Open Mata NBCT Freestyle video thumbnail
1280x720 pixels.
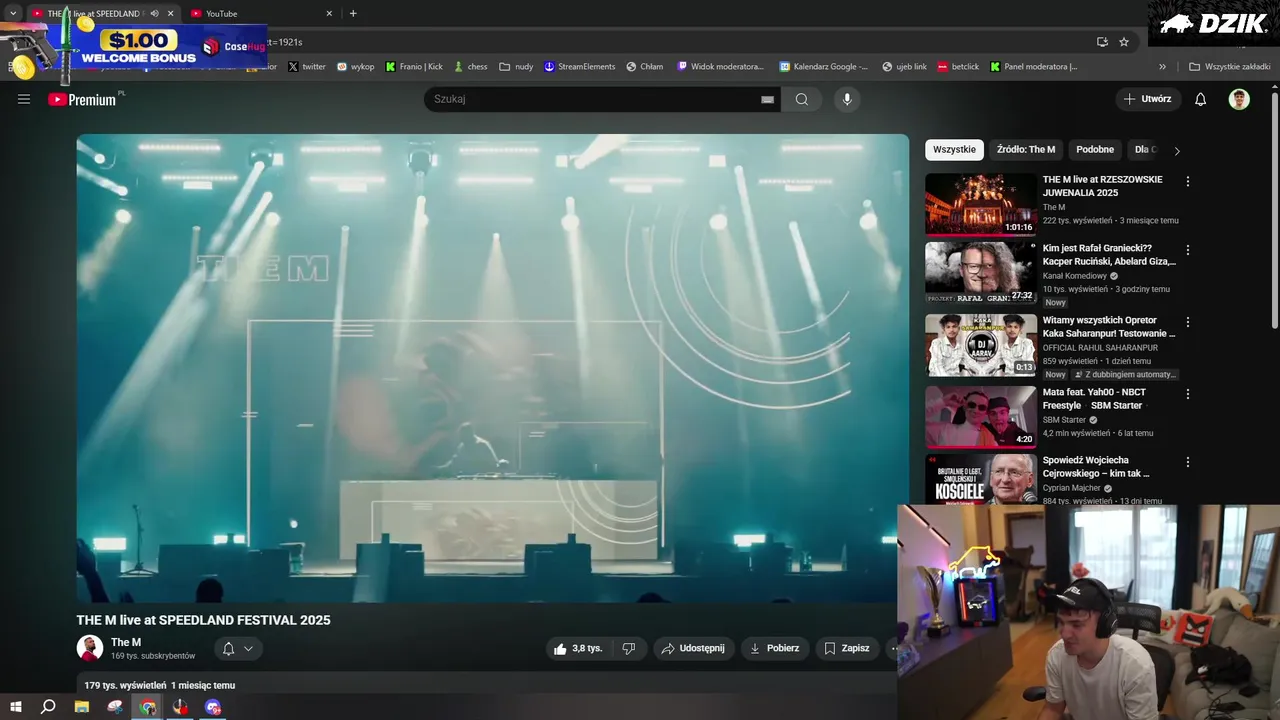coord(981,416)
